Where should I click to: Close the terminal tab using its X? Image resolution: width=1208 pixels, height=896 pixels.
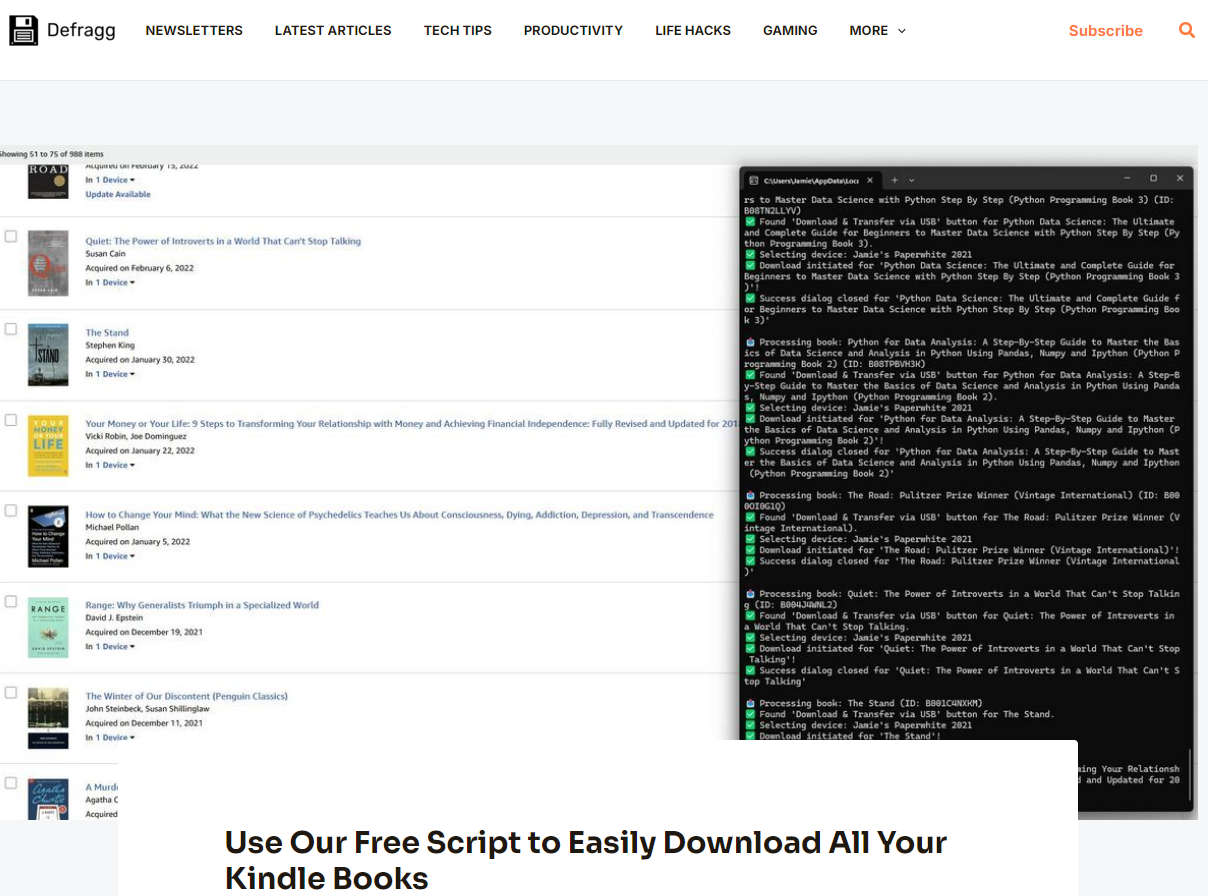tap(870, 180)
